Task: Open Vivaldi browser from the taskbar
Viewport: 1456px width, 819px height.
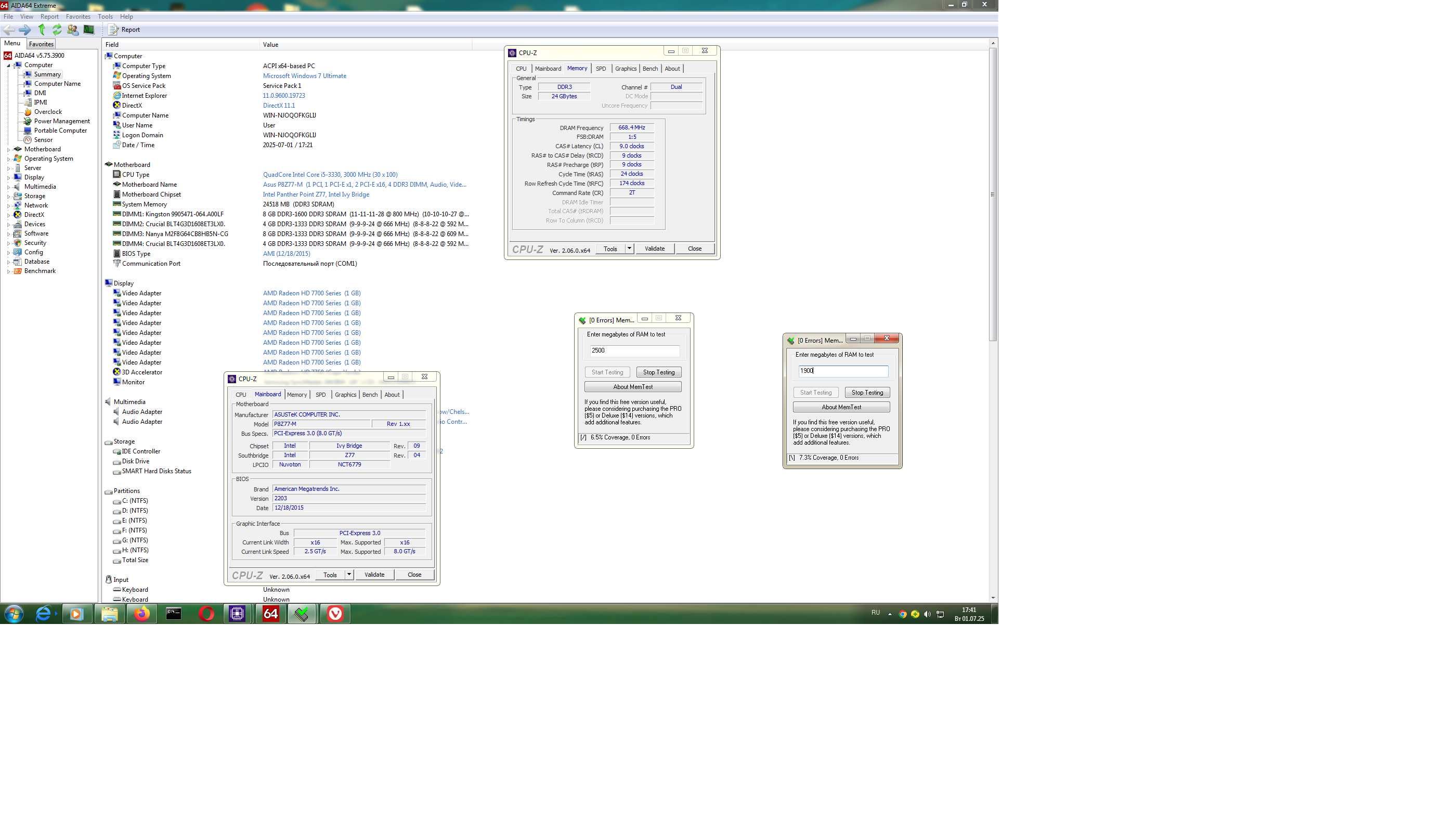Action: (x=335, y=614)
